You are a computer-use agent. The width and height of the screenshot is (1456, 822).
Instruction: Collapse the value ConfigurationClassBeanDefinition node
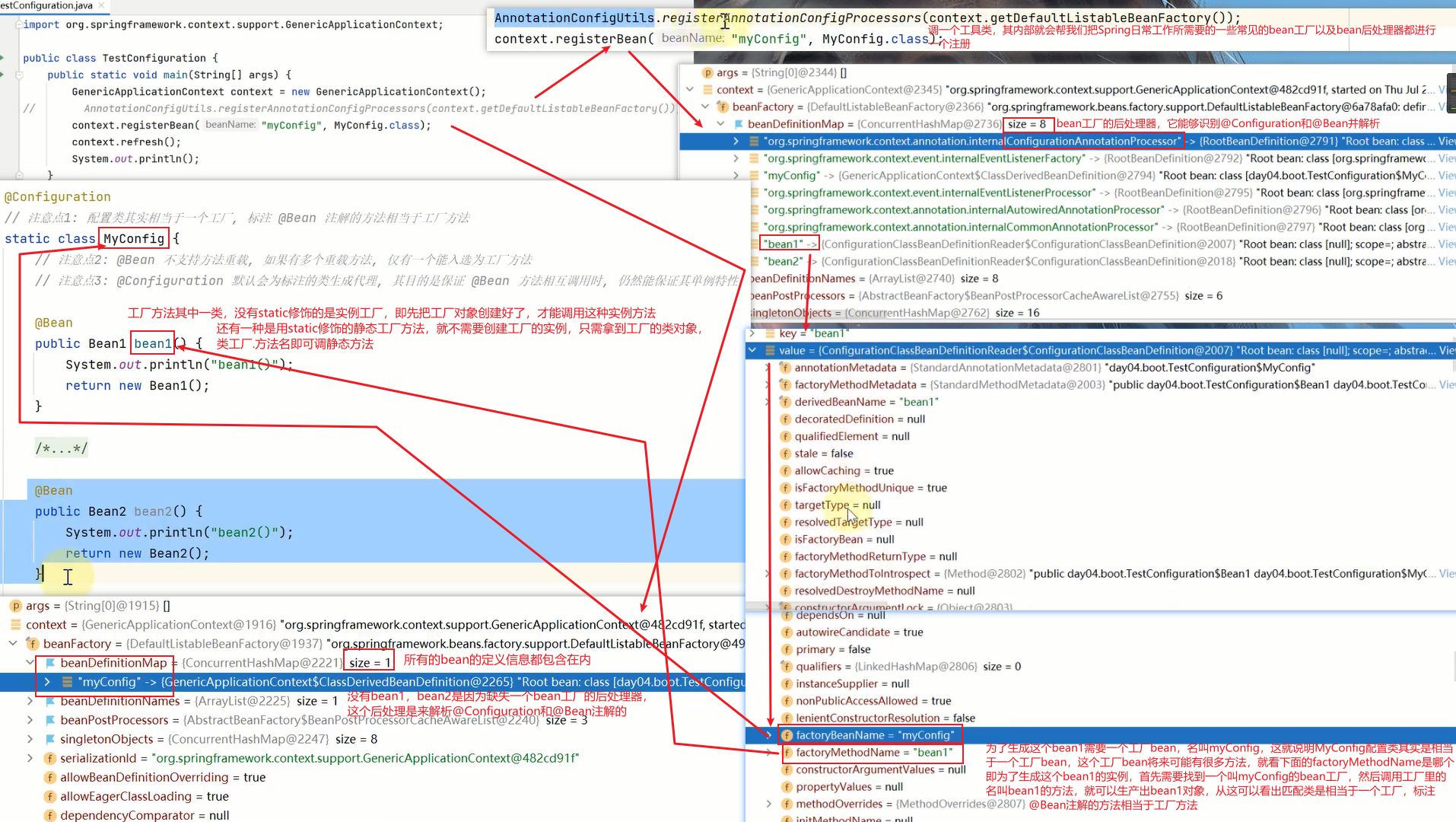point(752,351)
